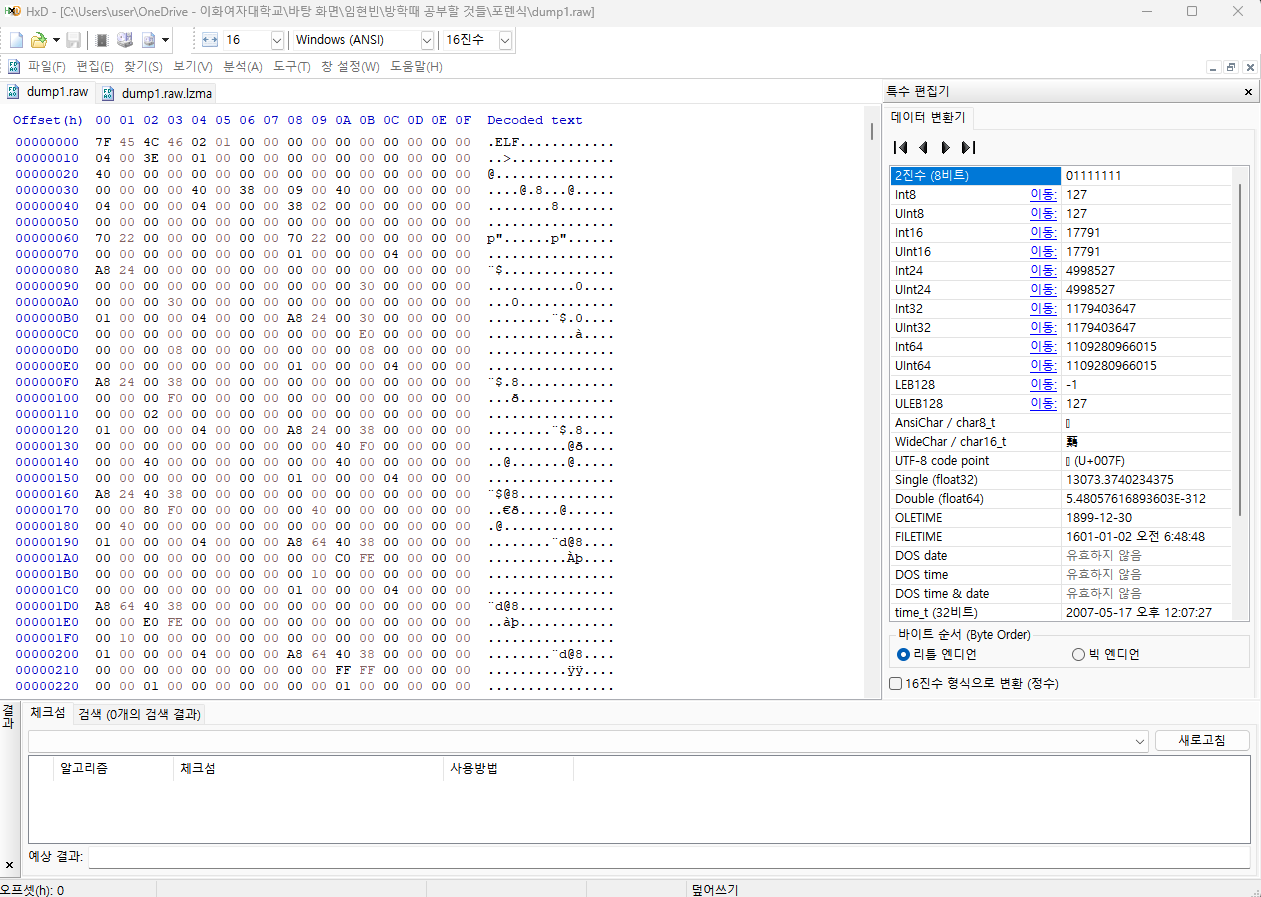Click 이동 link for ULEB128
This screenshot has height=897, width=1261.
(1043, 404)
